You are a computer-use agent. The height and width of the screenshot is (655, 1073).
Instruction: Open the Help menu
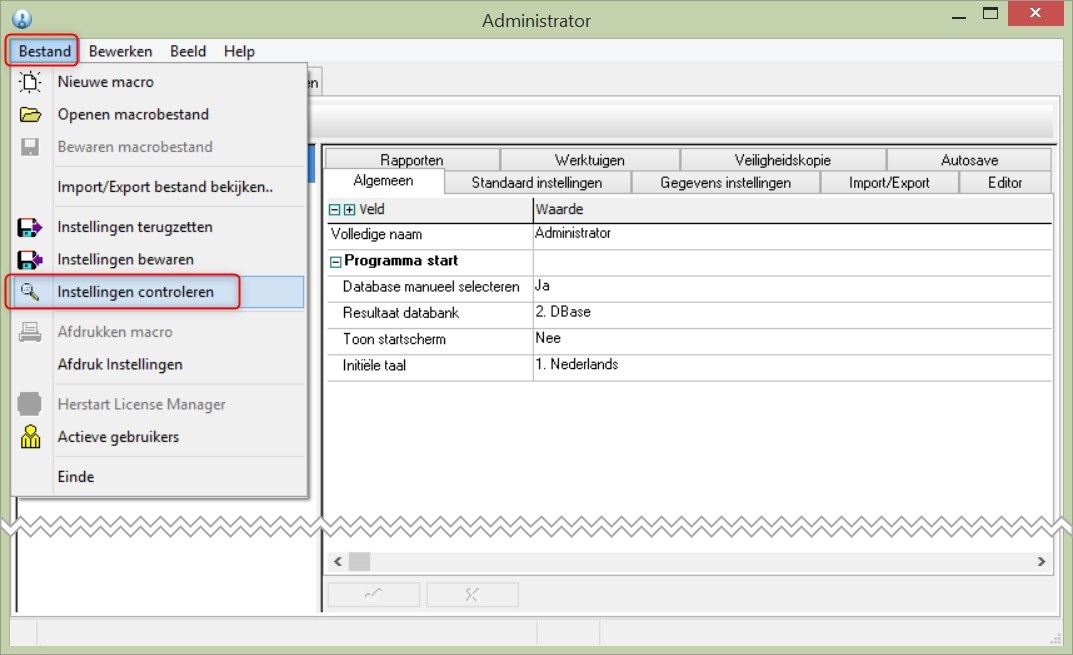[240, 51]
